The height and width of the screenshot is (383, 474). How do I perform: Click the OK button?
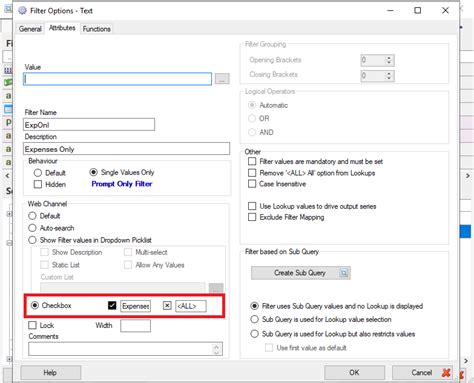tap(354, 373)
